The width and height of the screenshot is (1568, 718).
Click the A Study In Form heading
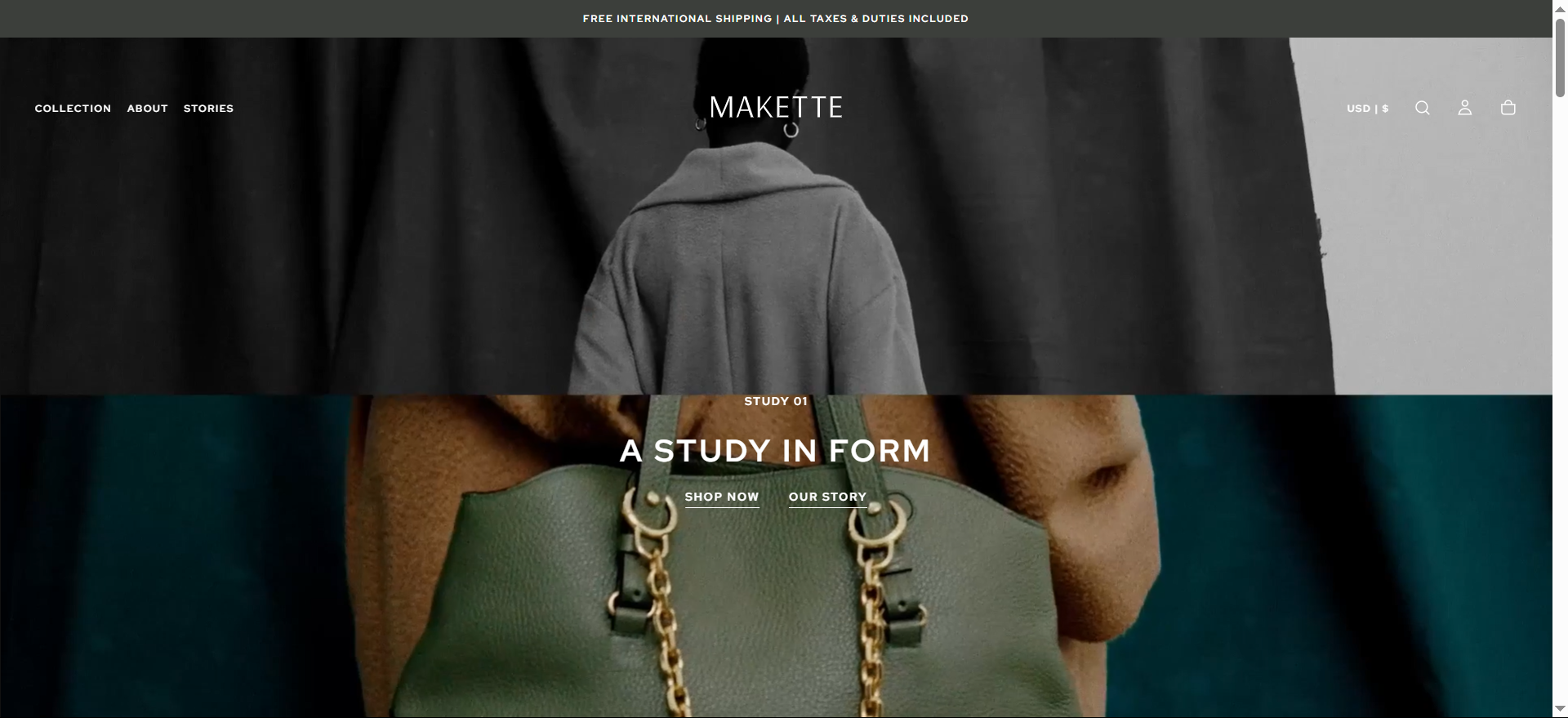coord(775,451)
